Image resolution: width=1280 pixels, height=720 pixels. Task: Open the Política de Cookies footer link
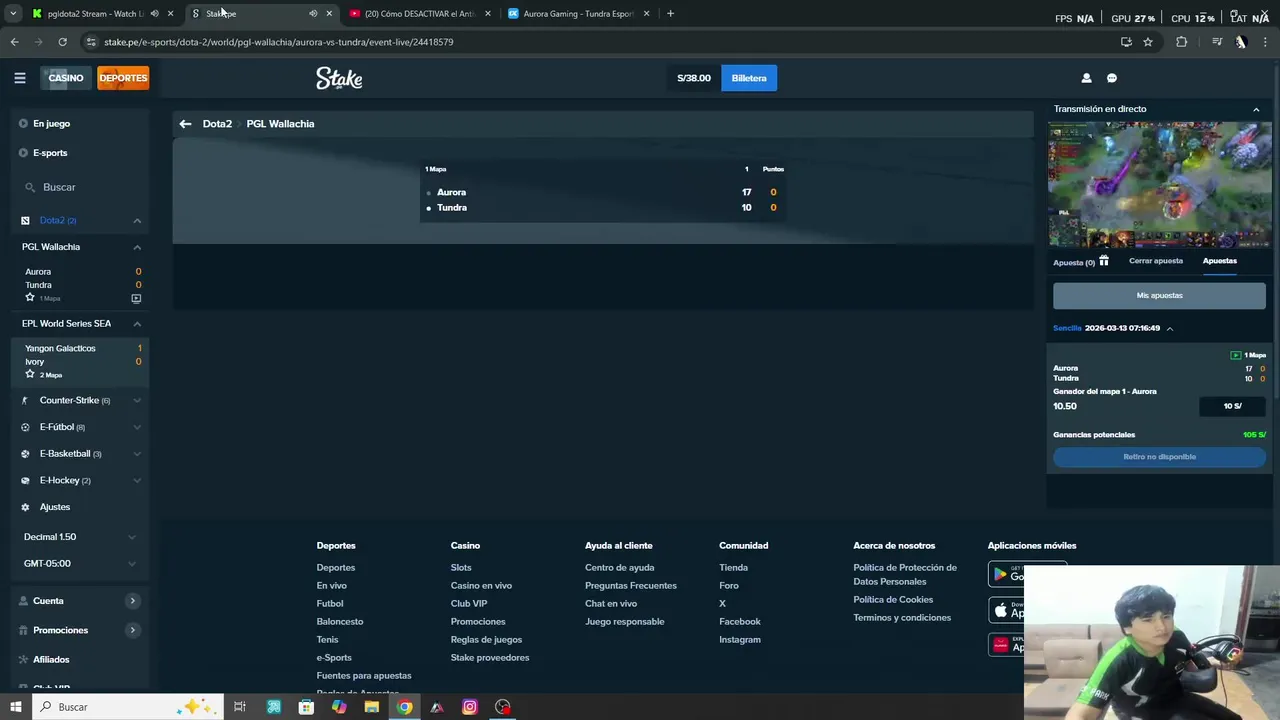click(893, 600)
